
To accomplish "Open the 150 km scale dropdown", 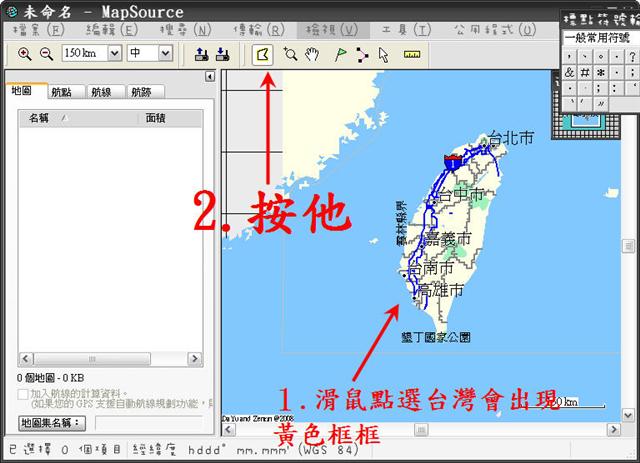I will 115,53.
